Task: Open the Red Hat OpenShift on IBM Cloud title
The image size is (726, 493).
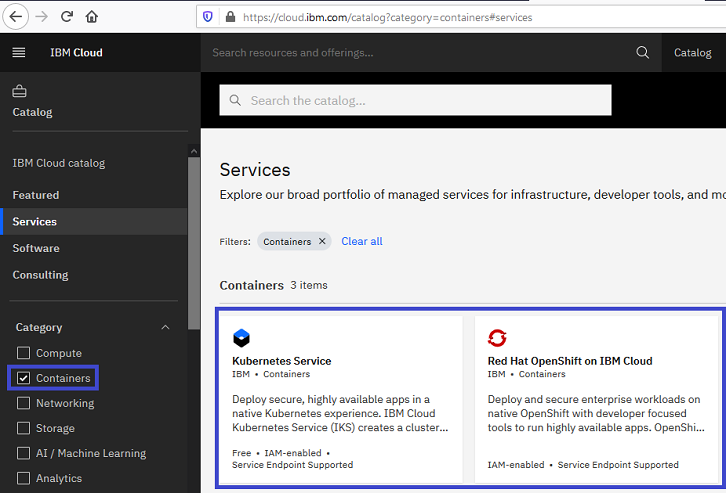Action: [x=570, y=361]
